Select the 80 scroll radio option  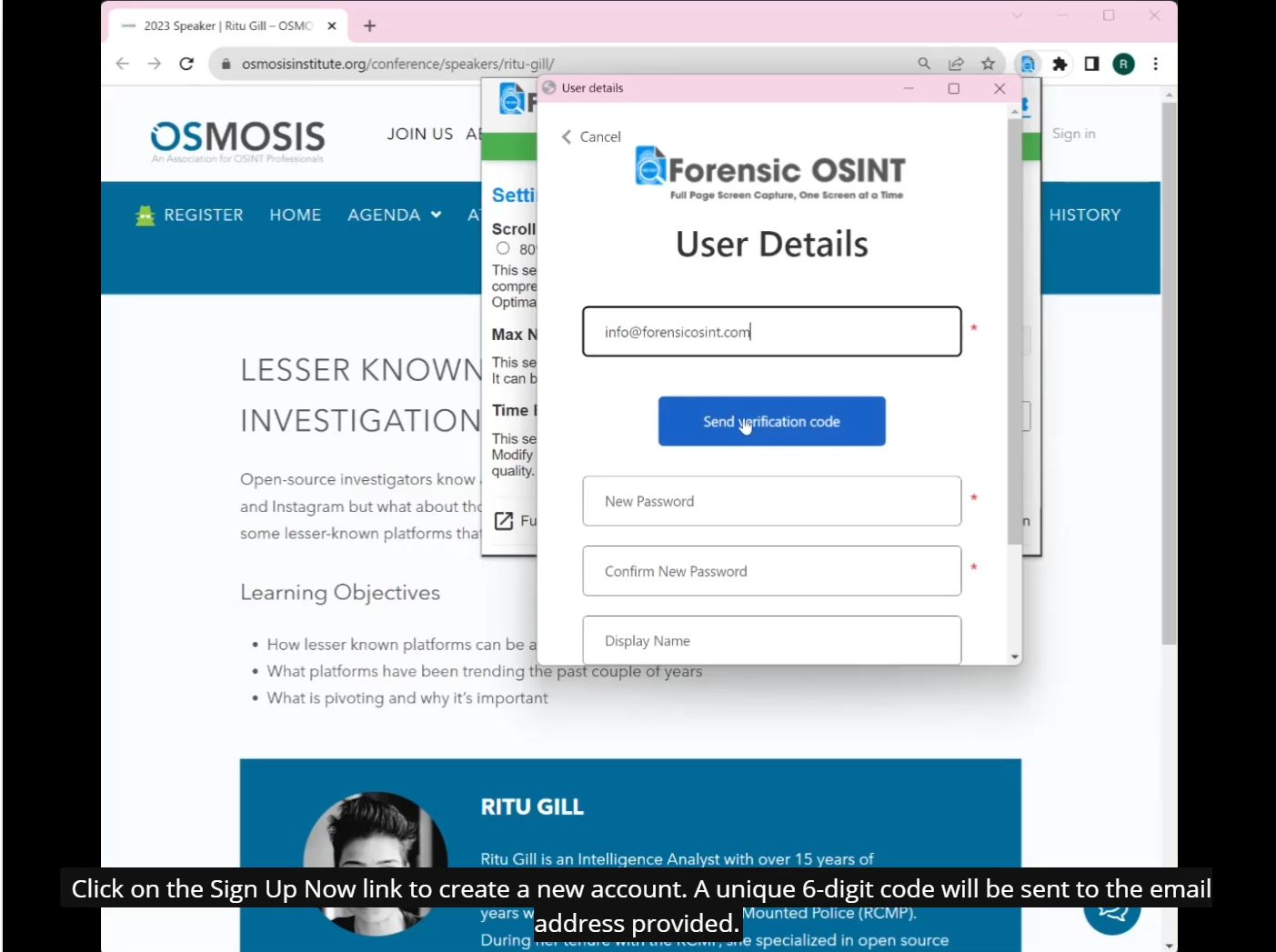tap(503, 248)
